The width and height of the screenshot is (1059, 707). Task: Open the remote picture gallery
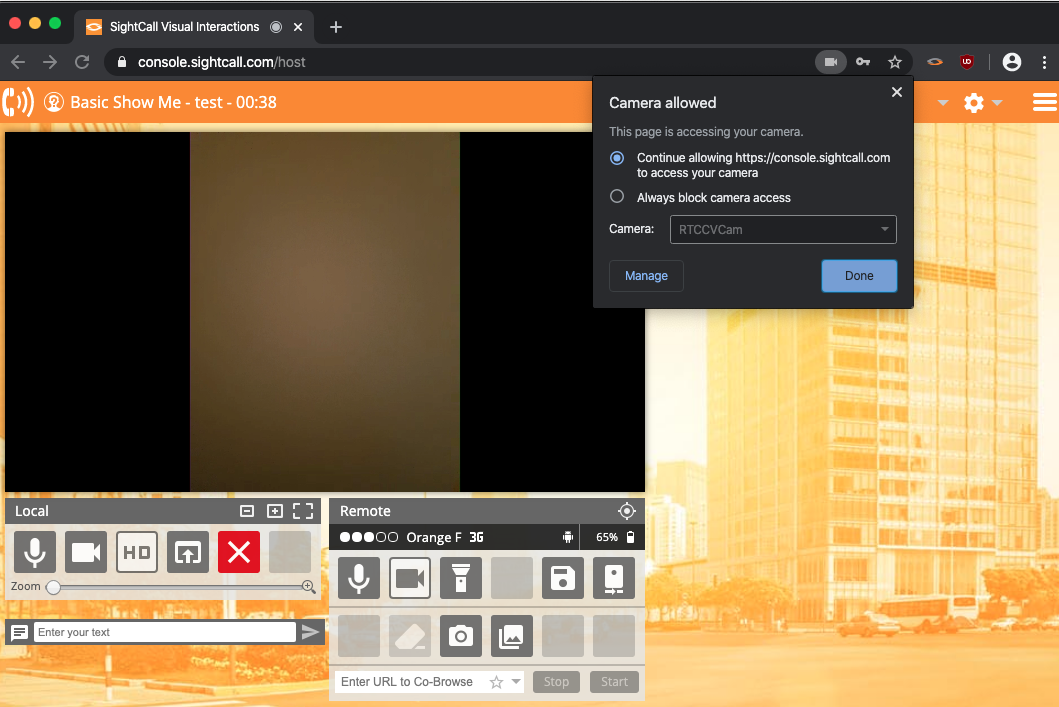point(512,635)
